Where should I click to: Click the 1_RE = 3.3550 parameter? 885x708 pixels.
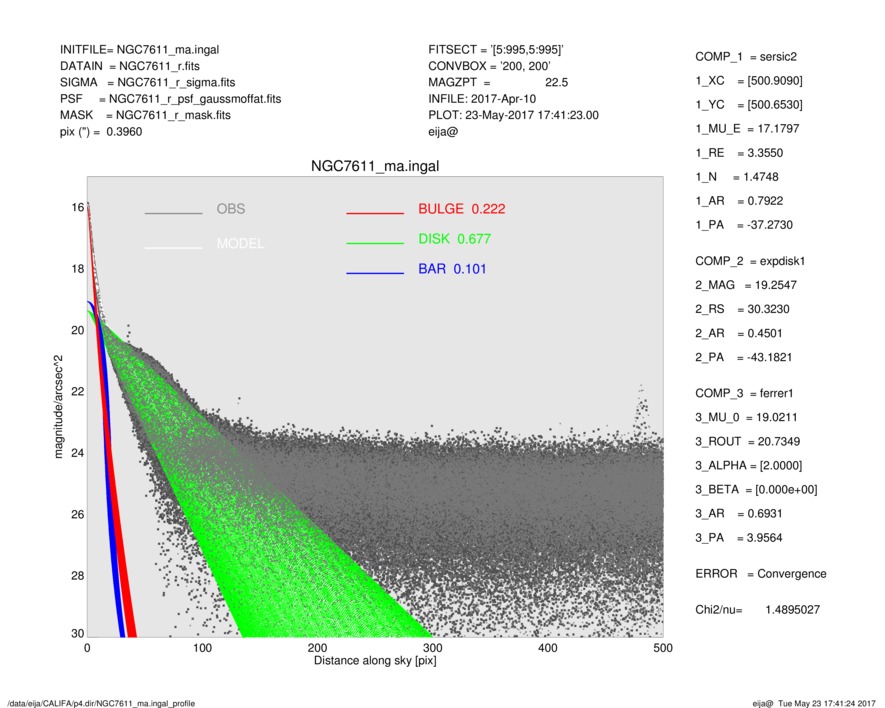click(739, 153)
